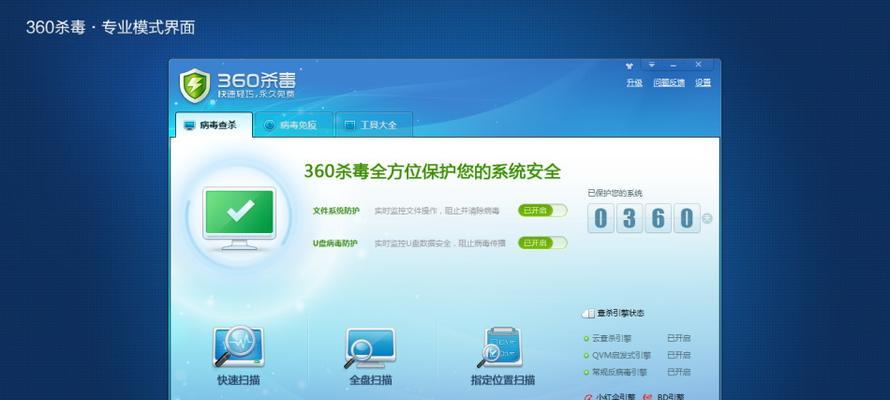Click the QVM启发式引擎 entry
This screenshot has width=890, height=400.
[621, 355]
